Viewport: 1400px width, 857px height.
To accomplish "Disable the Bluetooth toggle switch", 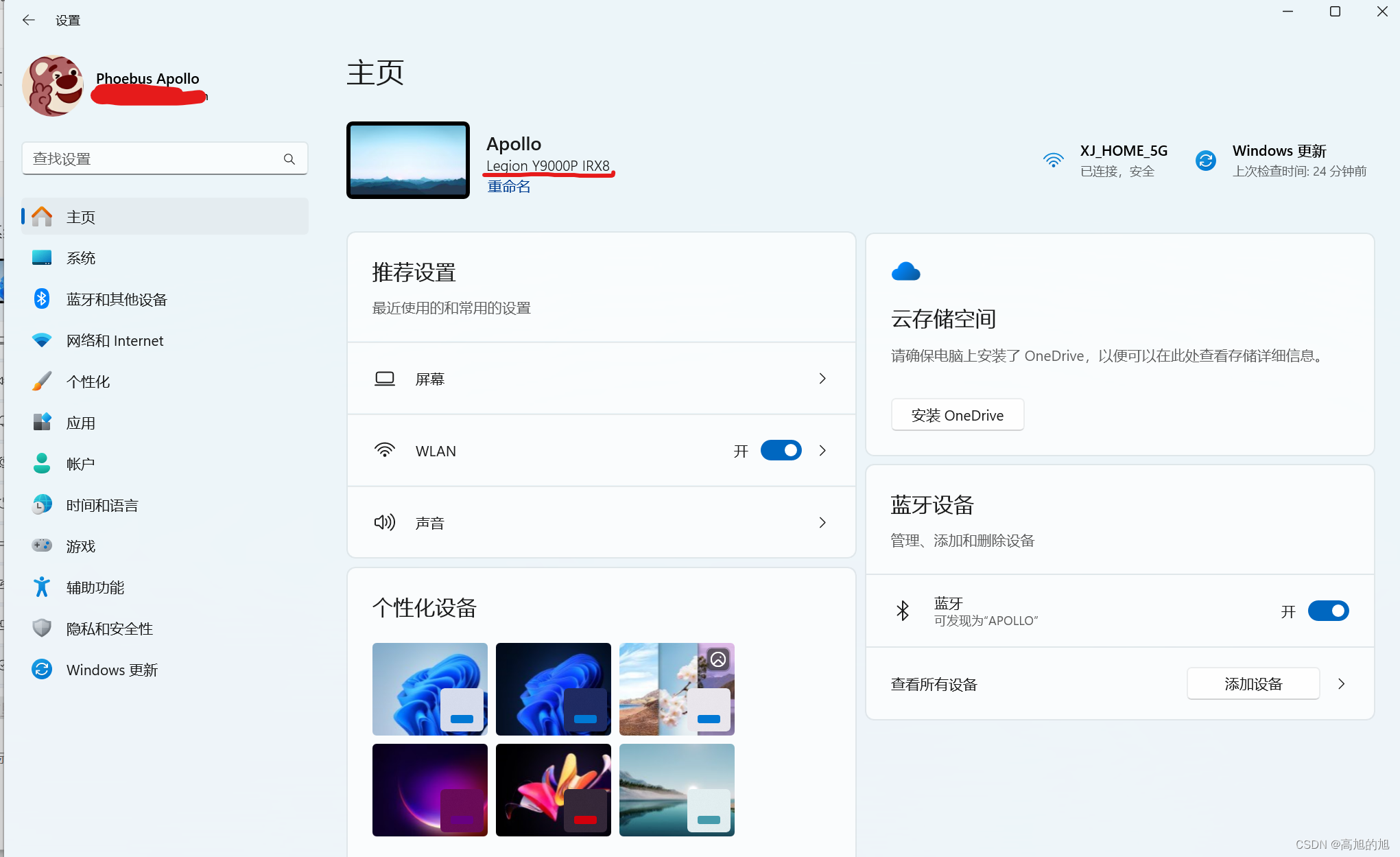I will 1327,611.
